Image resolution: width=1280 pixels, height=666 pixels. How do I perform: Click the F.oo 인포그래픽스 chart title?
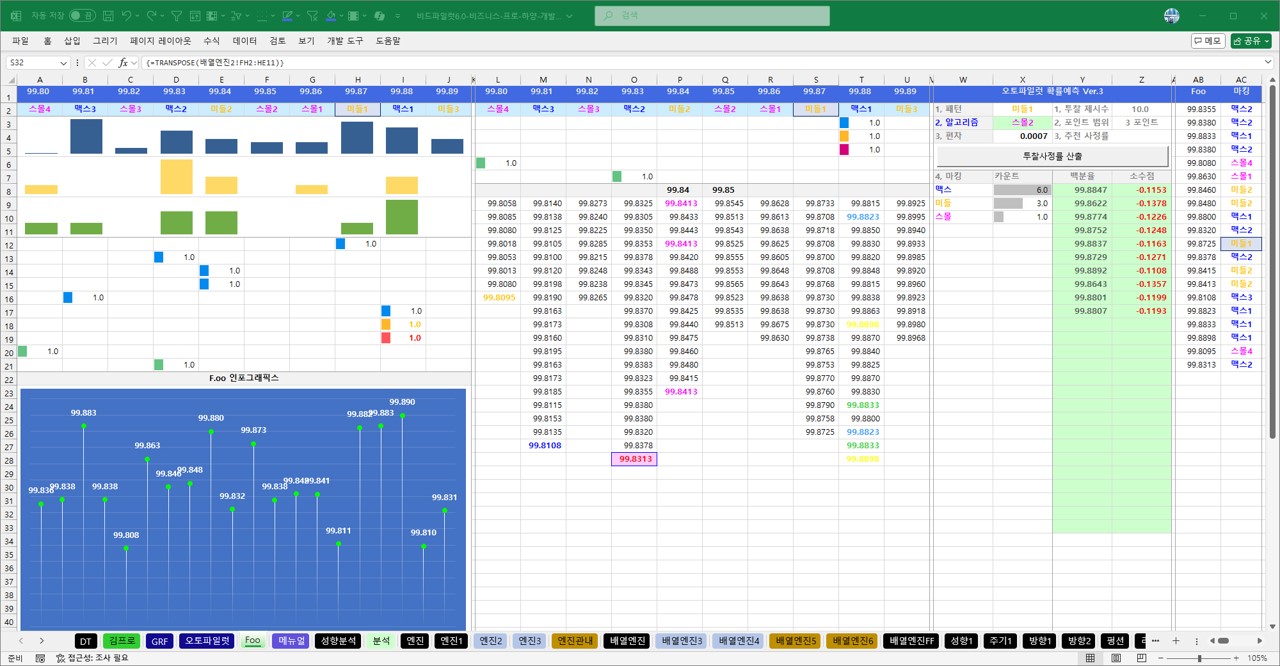[x=244, y=378]
